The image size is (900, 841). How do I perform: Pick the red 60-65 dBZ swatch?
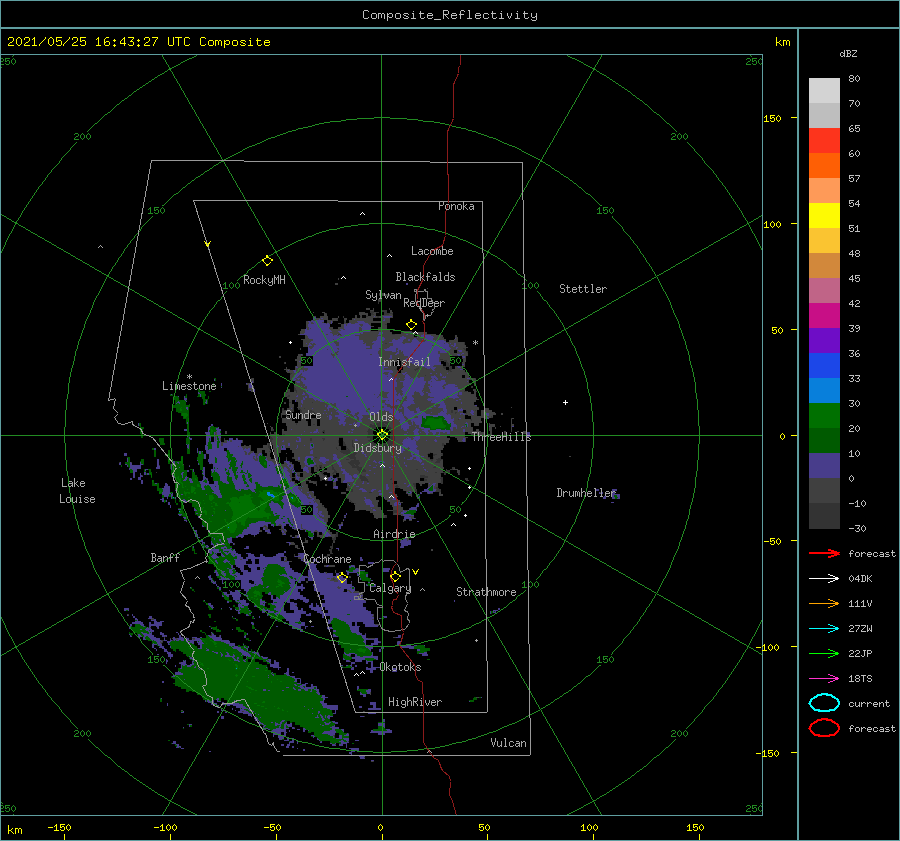[824, 141]
